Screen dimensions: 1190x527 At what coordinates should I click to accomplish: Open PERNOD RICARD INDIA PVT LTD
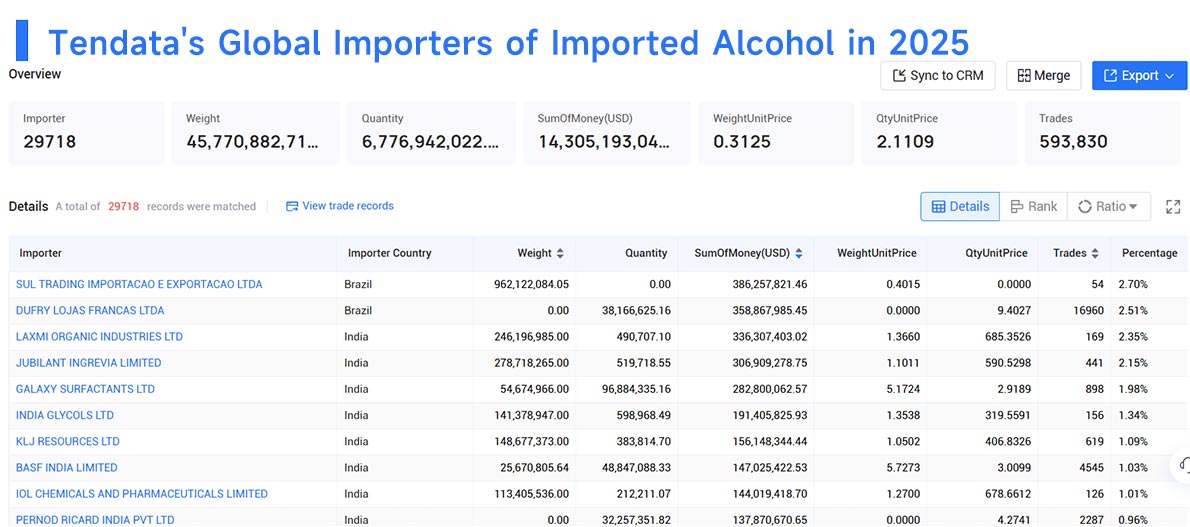click(95, 520)
